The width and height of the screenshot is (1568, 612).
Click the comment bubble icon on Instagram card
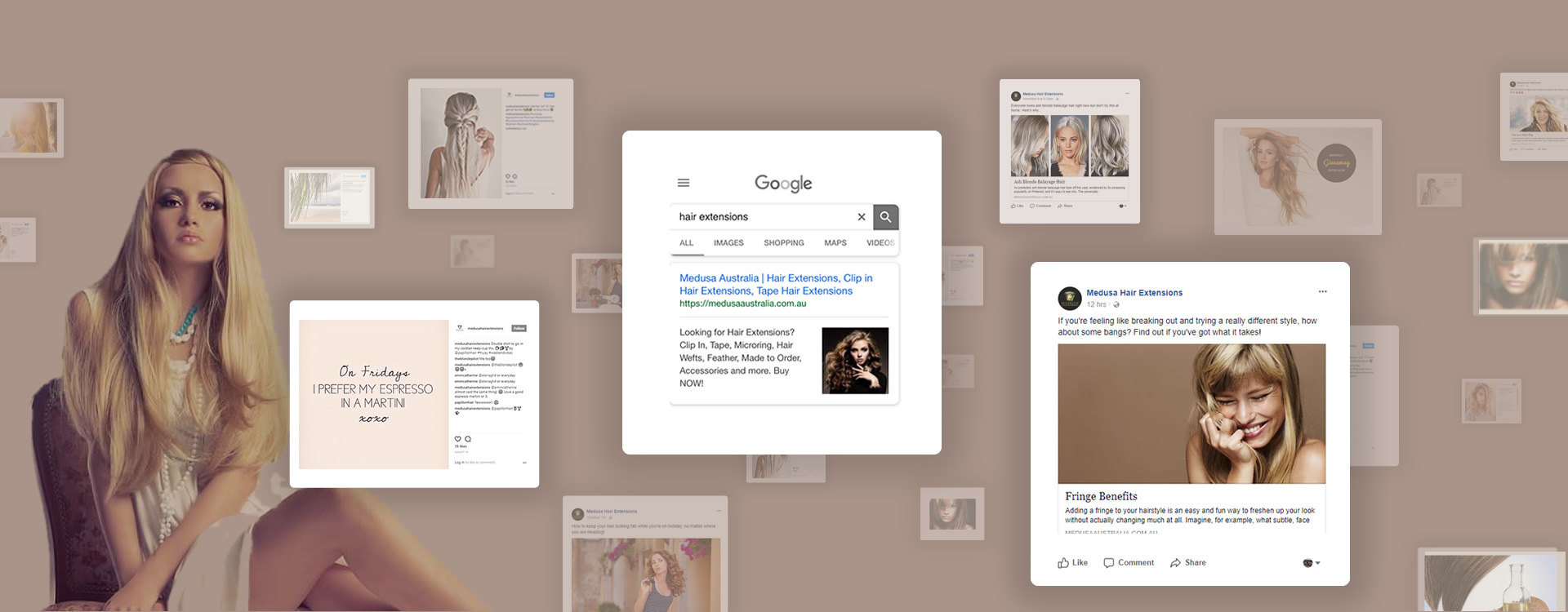pos(468,439)
